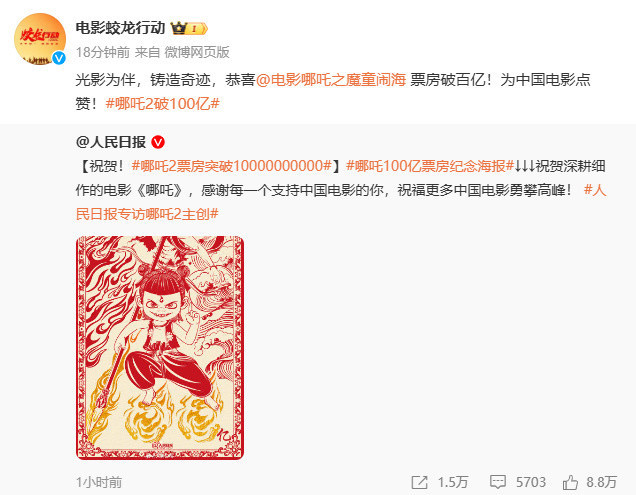Click the repost share icon
This screenshot has width=636, height=495.
(x=419, y=482)
